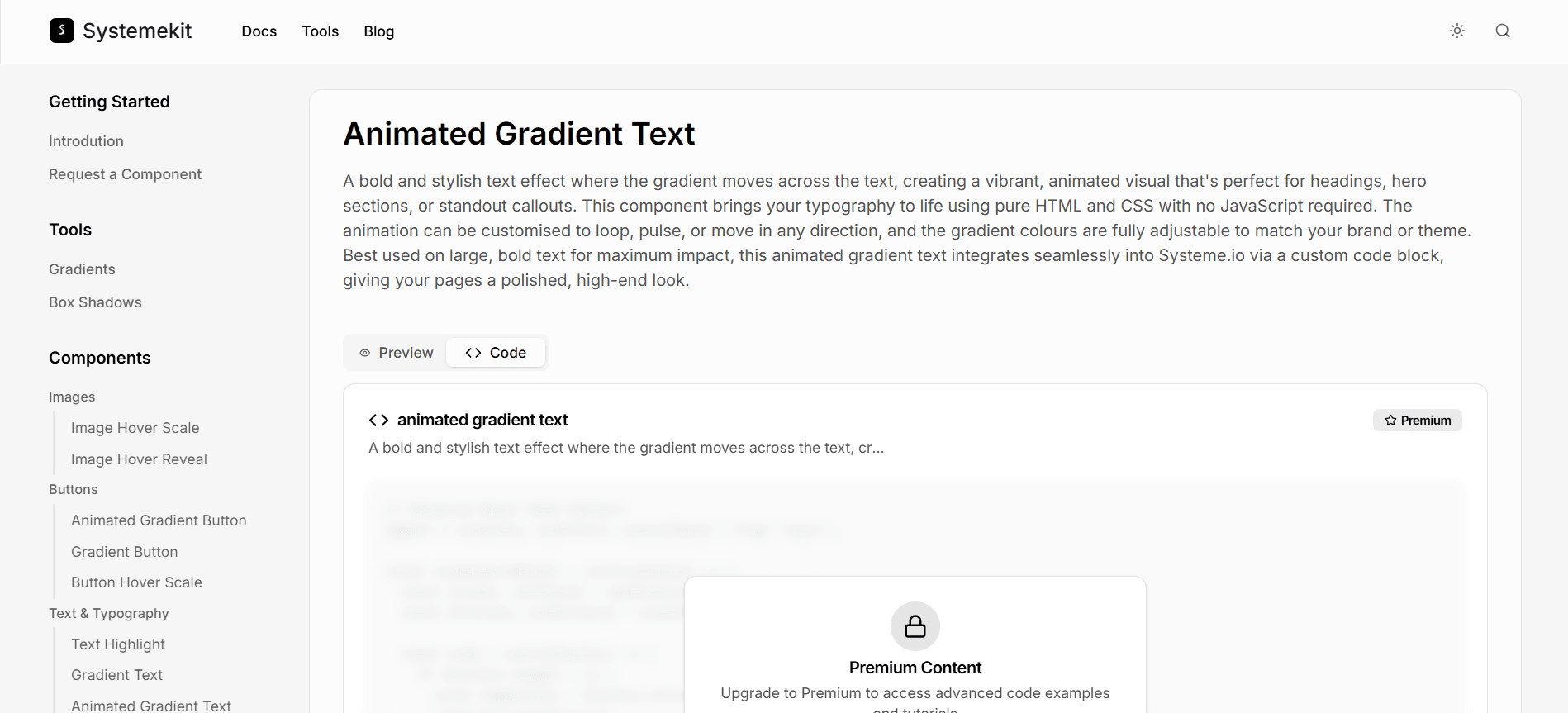Image resolution: width=1568 pixels, height=713 pixels.
Task: Click the lock icon on the Premium Content card
Action: pyautogui.click(x=915, y=626)
